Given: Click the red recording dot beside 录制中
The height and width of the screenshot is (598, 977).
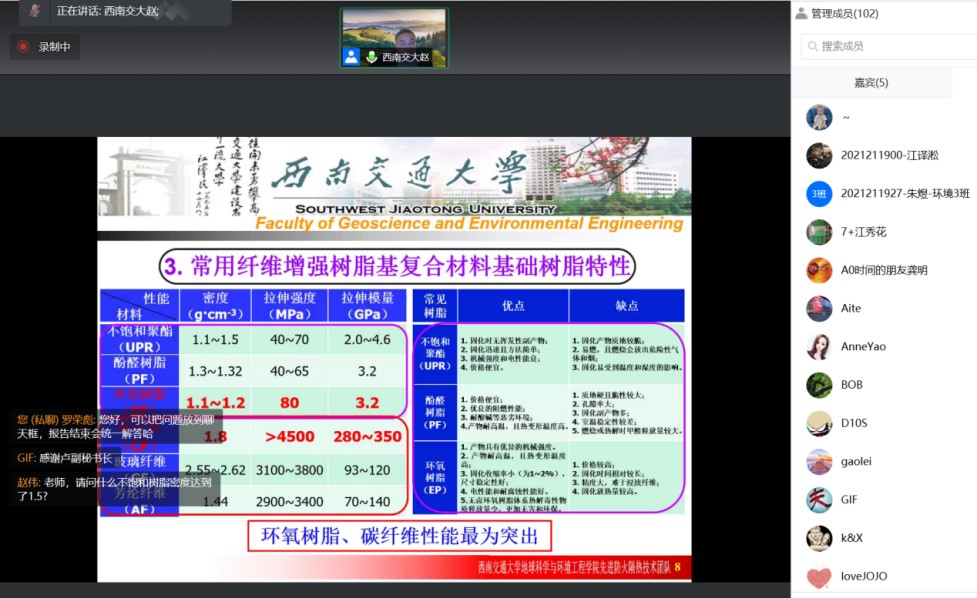Looking at the screenshot, I should pos(23,46).
